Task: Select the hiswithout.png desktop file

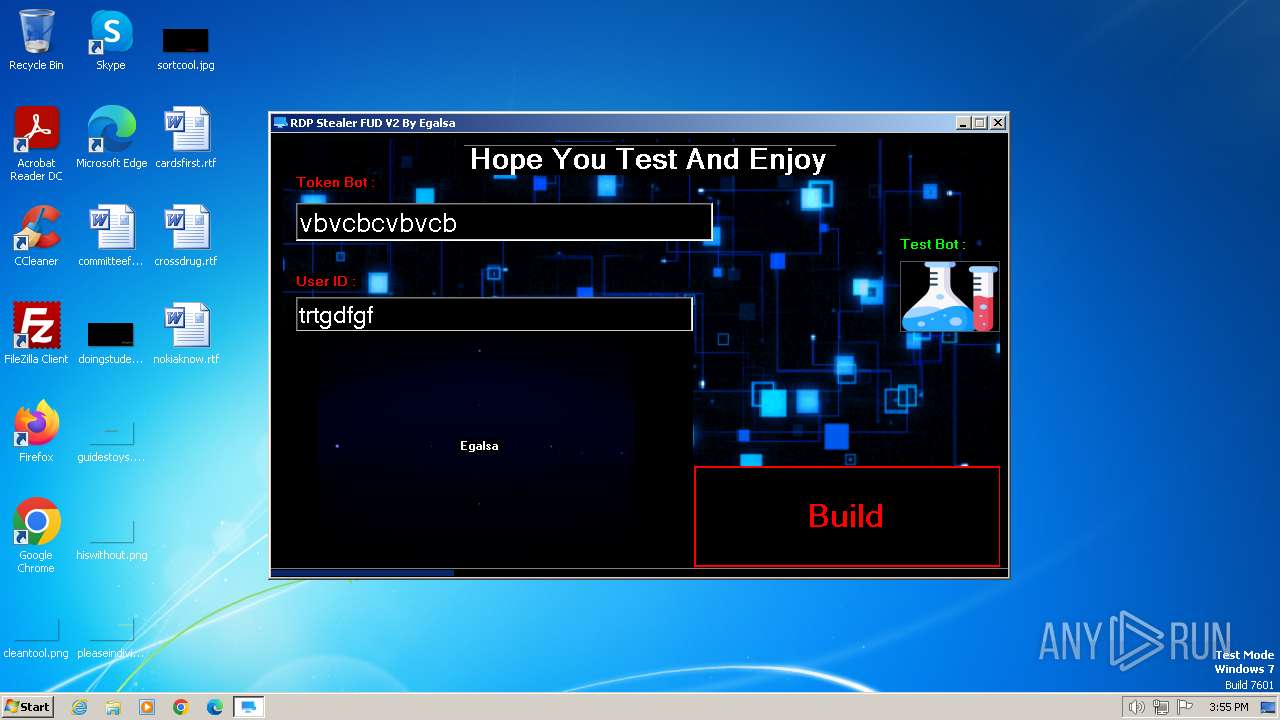Action: click(111, 539)
